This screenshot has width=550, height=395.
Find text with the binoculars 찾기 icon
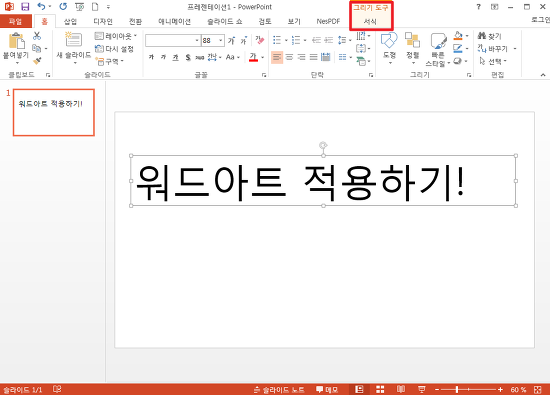pyautogui.click(x=490, y=36)
